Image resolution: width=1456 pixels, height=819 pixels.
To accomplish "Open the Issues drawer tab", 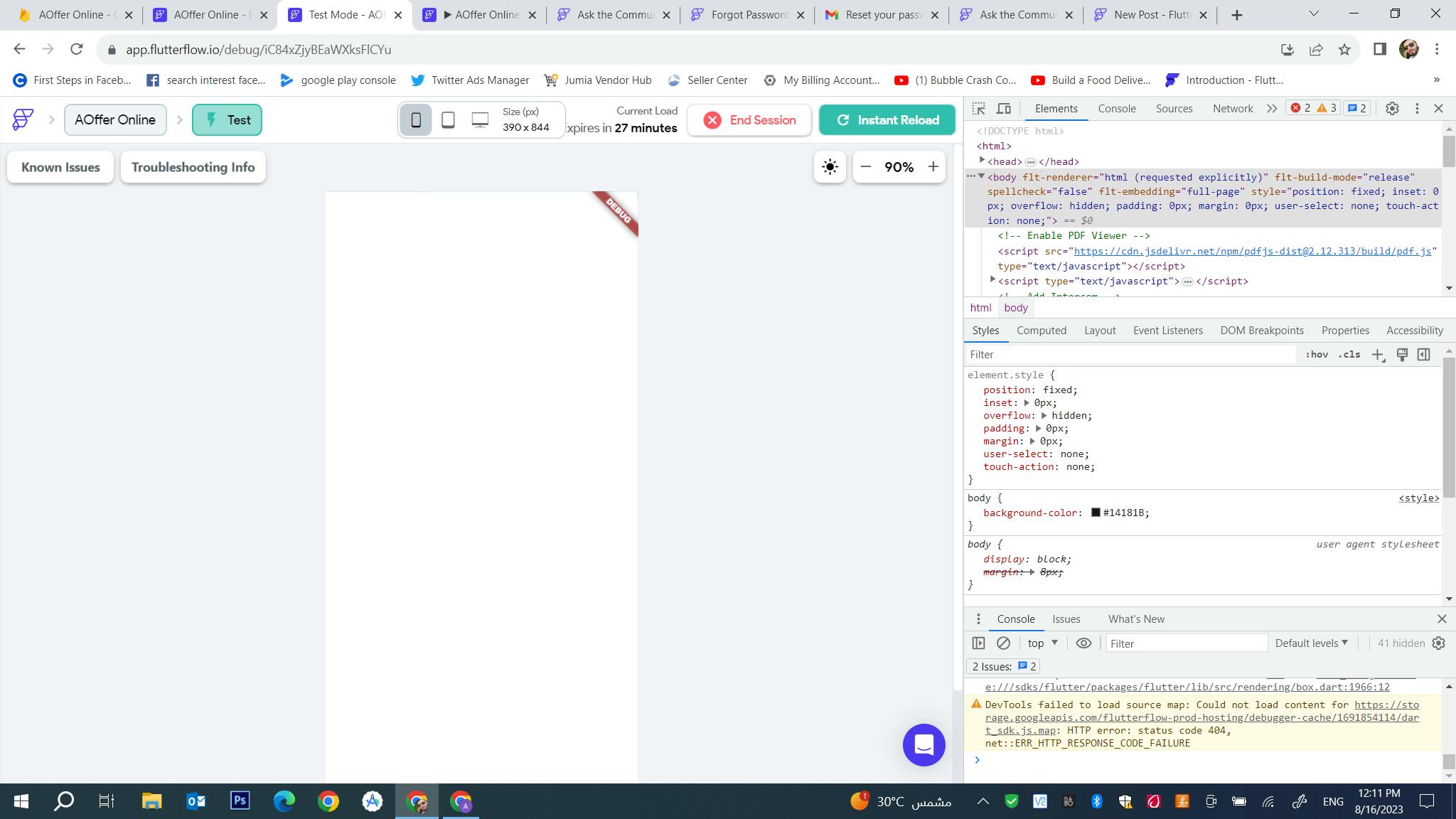I will (x=1066, y=619).
